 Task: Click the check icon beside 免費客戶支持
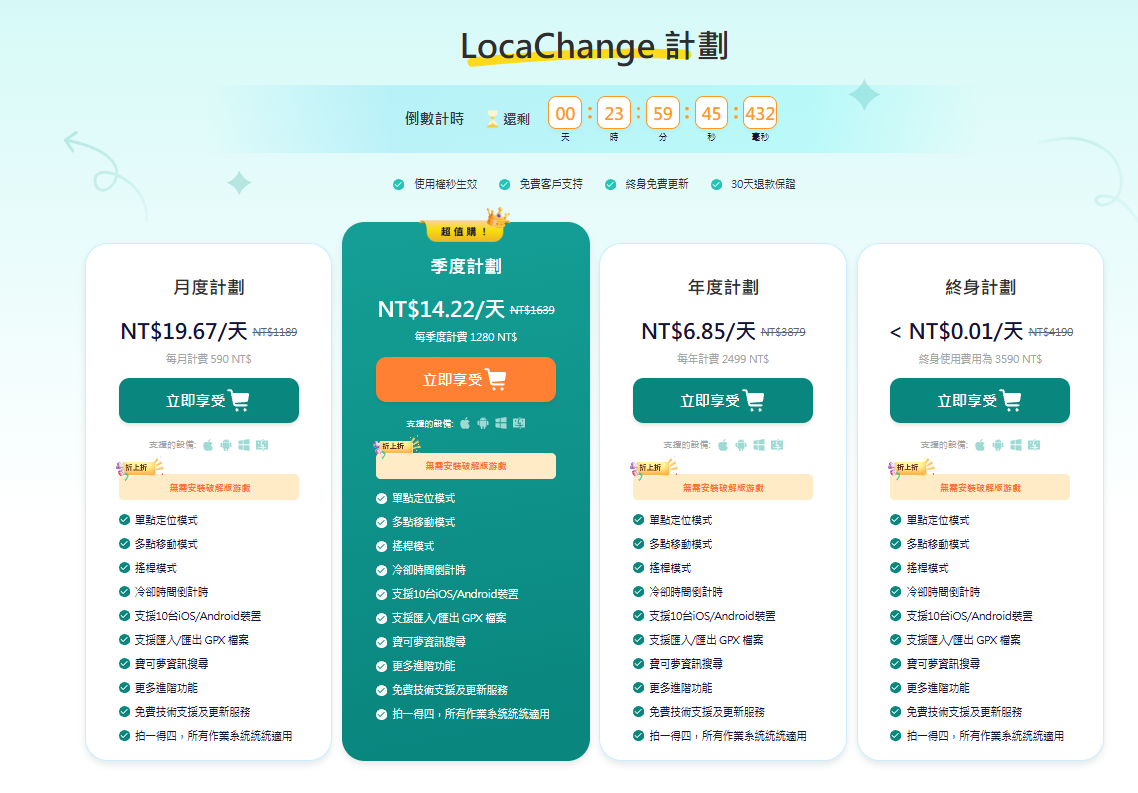click(504, 184)
